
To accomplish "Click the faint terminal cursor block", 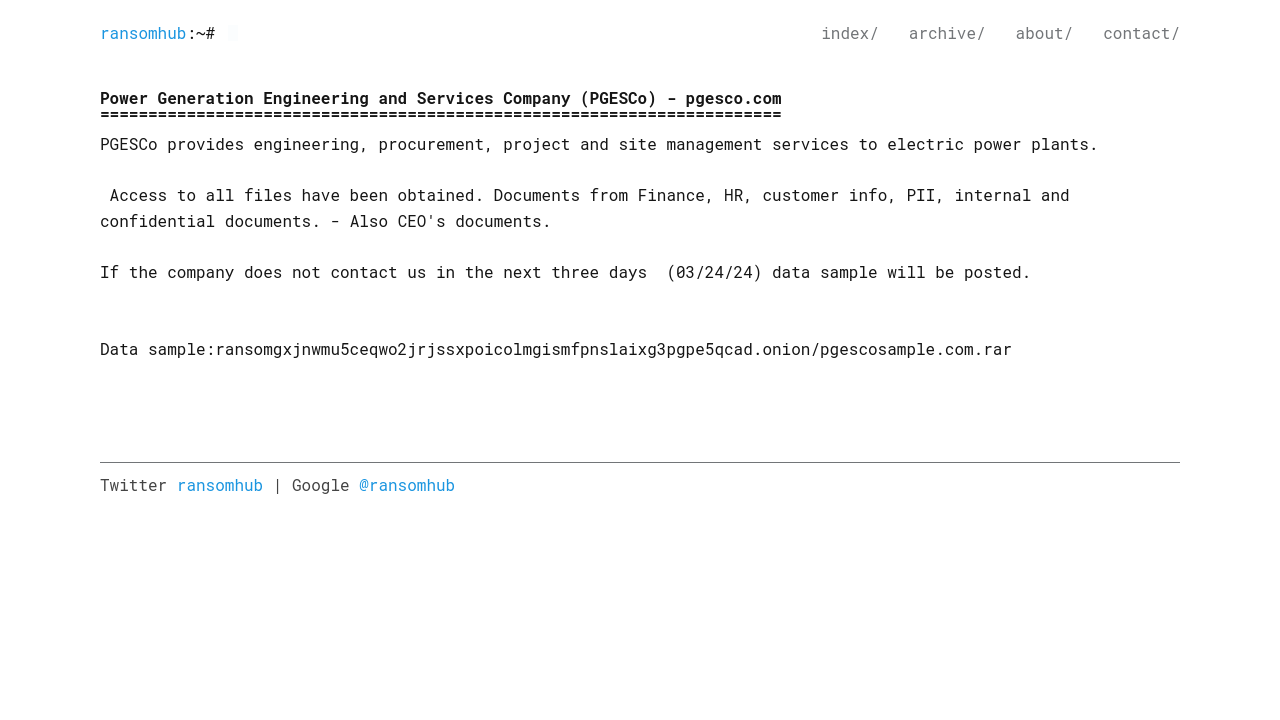I will 232,33.
